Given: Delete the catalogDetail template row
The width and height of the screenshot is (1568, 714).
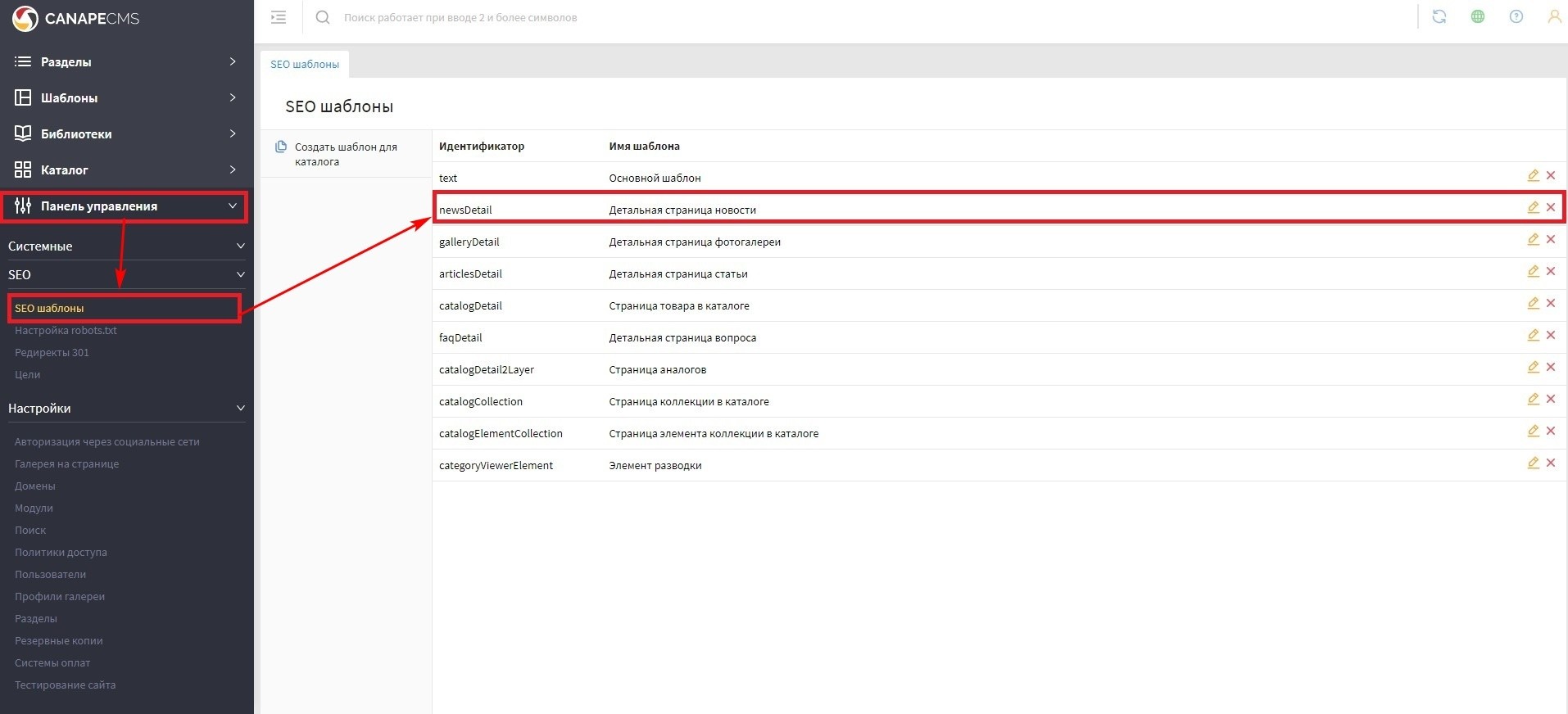Looking at the screenshot, I should (x=1551, y=303).
